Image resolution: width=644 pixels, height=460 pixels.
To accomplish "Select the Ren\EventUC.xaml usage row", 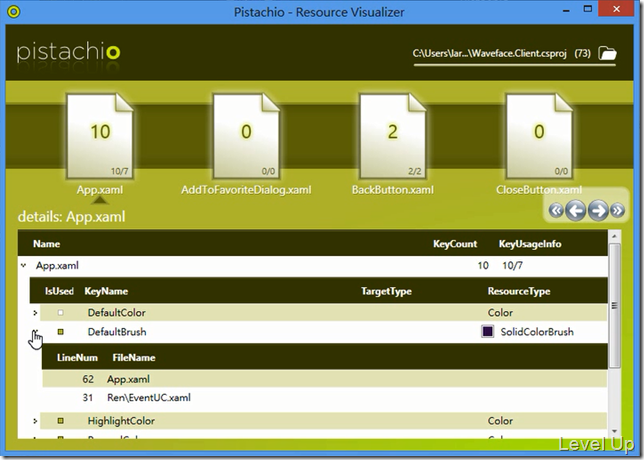I will (x=324, y=398).
